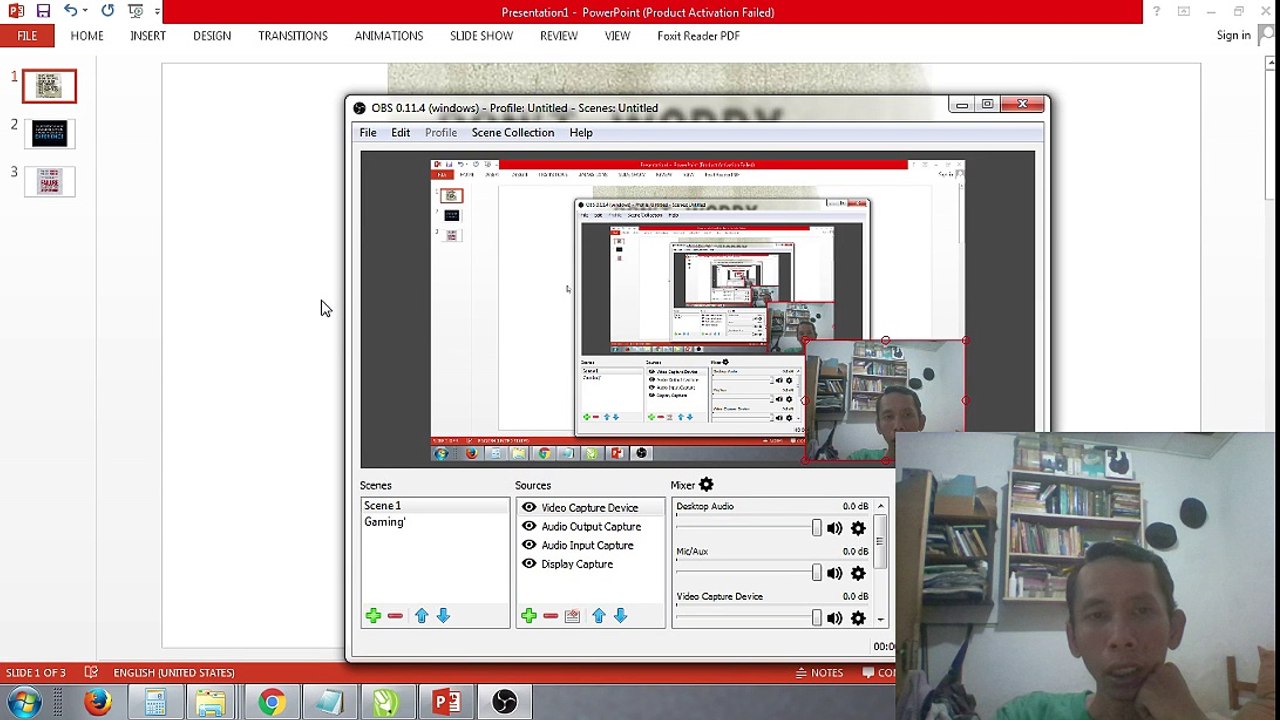Save the presentation from Quick Access Toolbar
Viewport: 1280px width, 720px height.
coord(43,11)
